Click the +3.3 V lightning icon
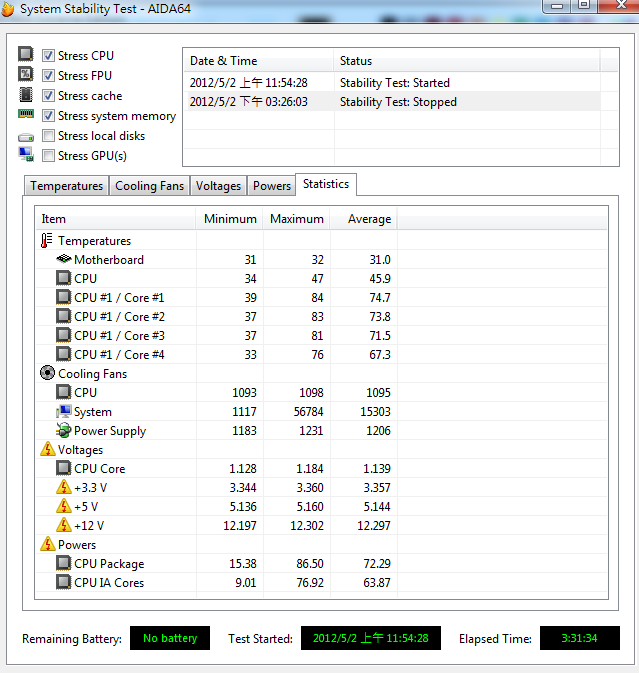 (x=64, y=487)
